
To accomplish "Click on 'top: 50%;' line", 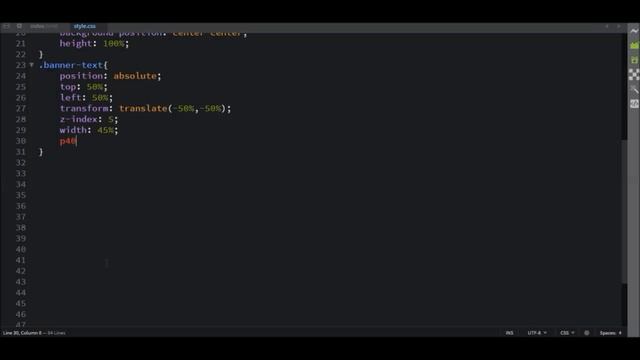I will [x=83, y=87].
